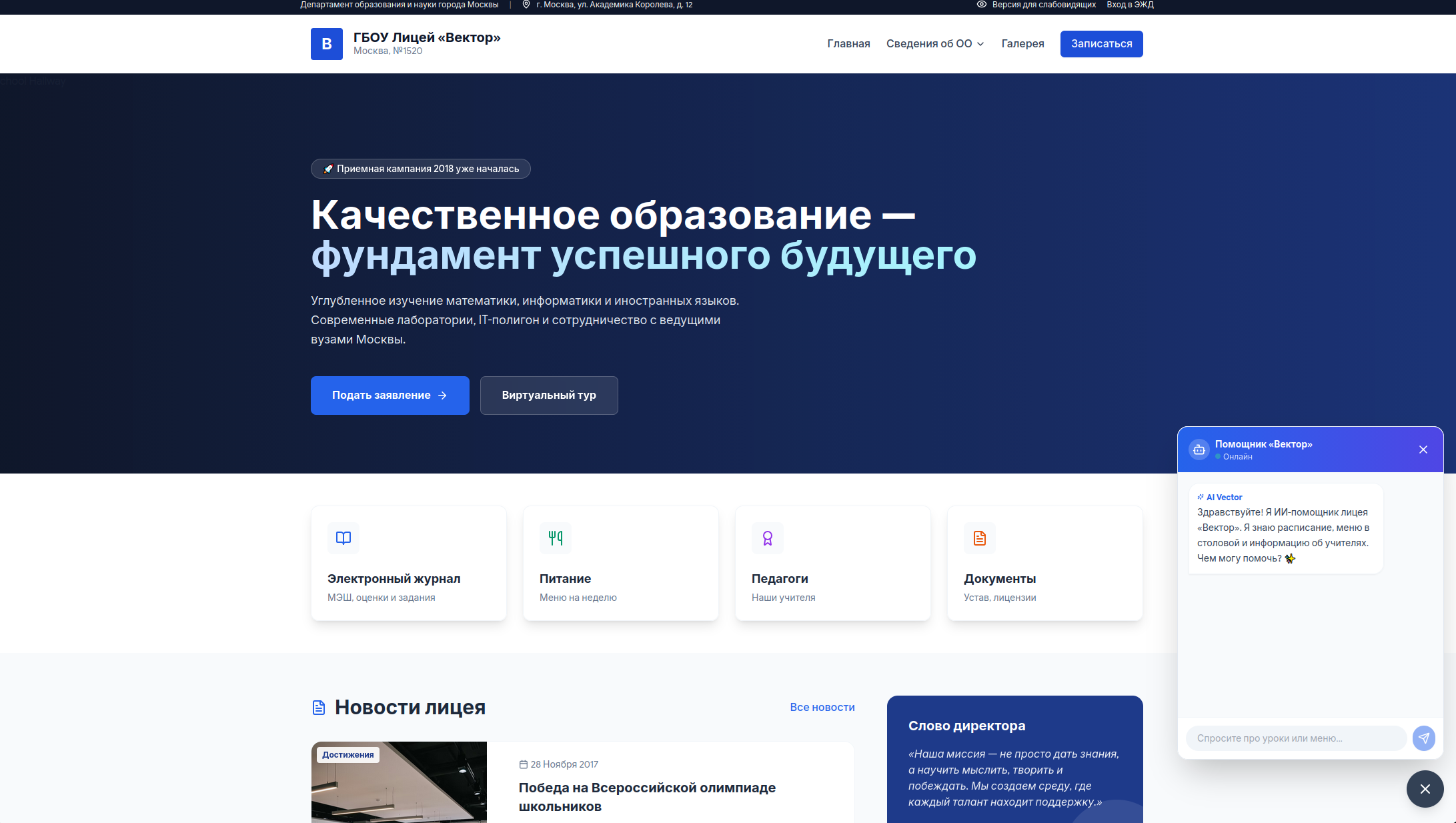
Task: Collapse chat with the round floating X button
Action: (1425, 789)
